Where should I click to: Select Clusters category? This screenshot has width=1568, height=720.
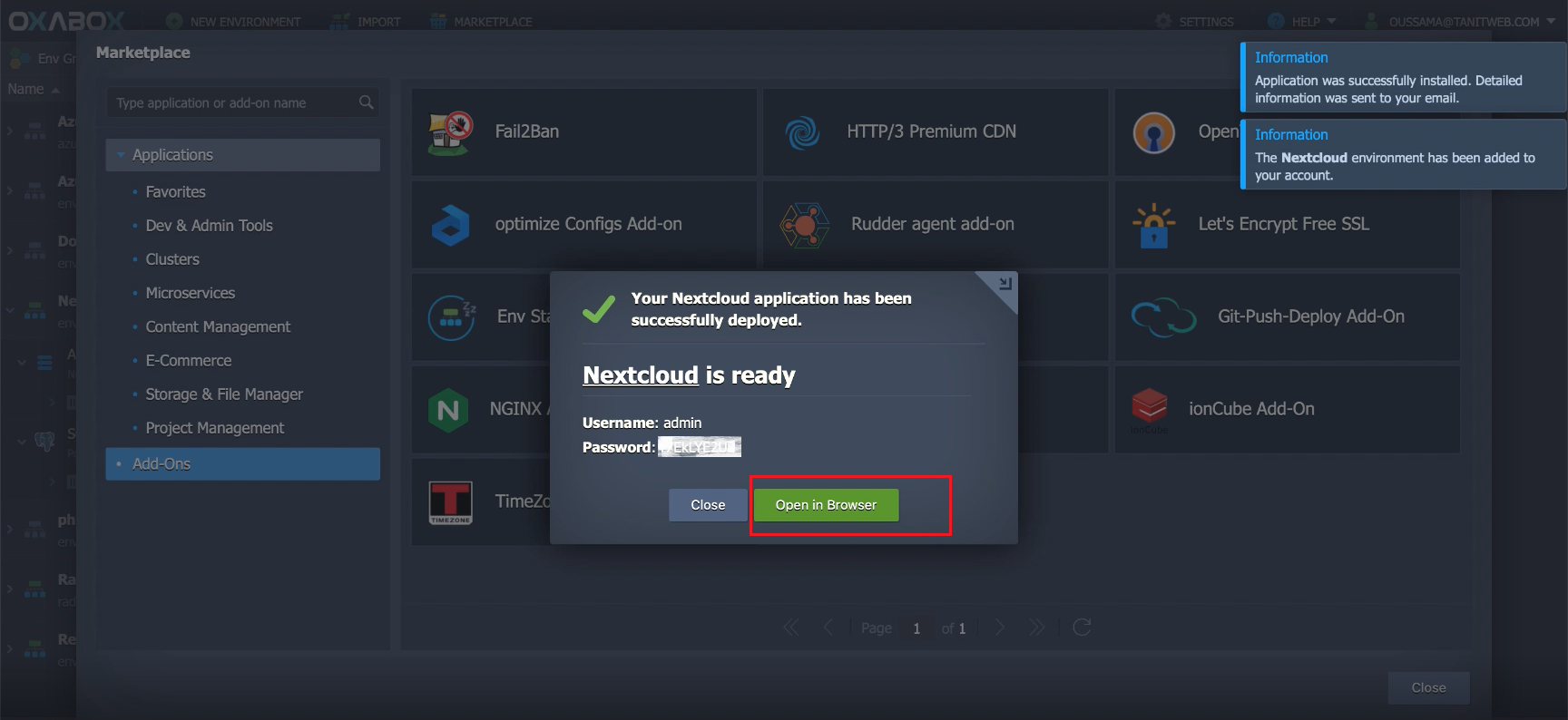[x=172, y=259]
